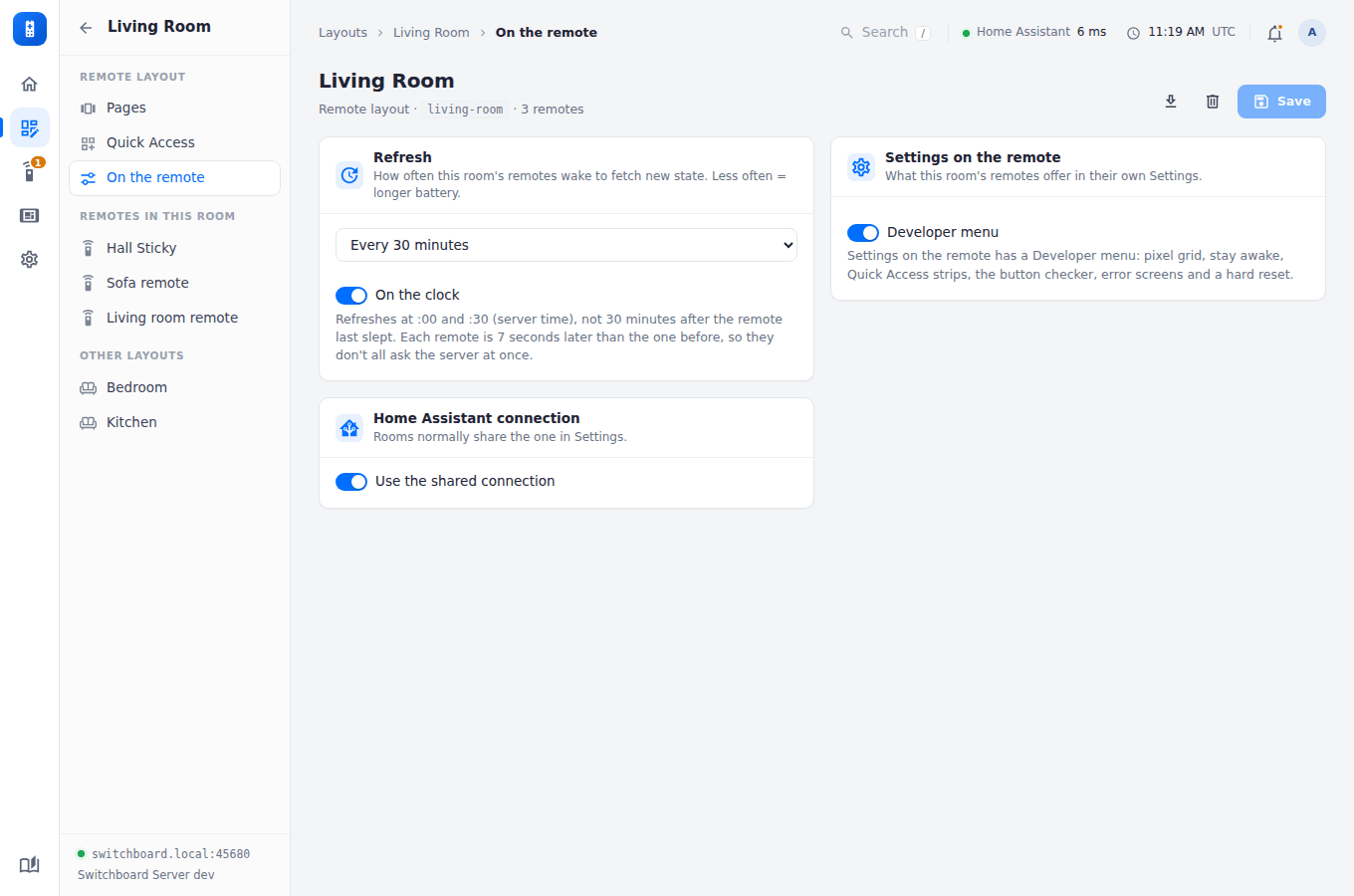Open the Layouts editor rail icon

coord(30,127)
